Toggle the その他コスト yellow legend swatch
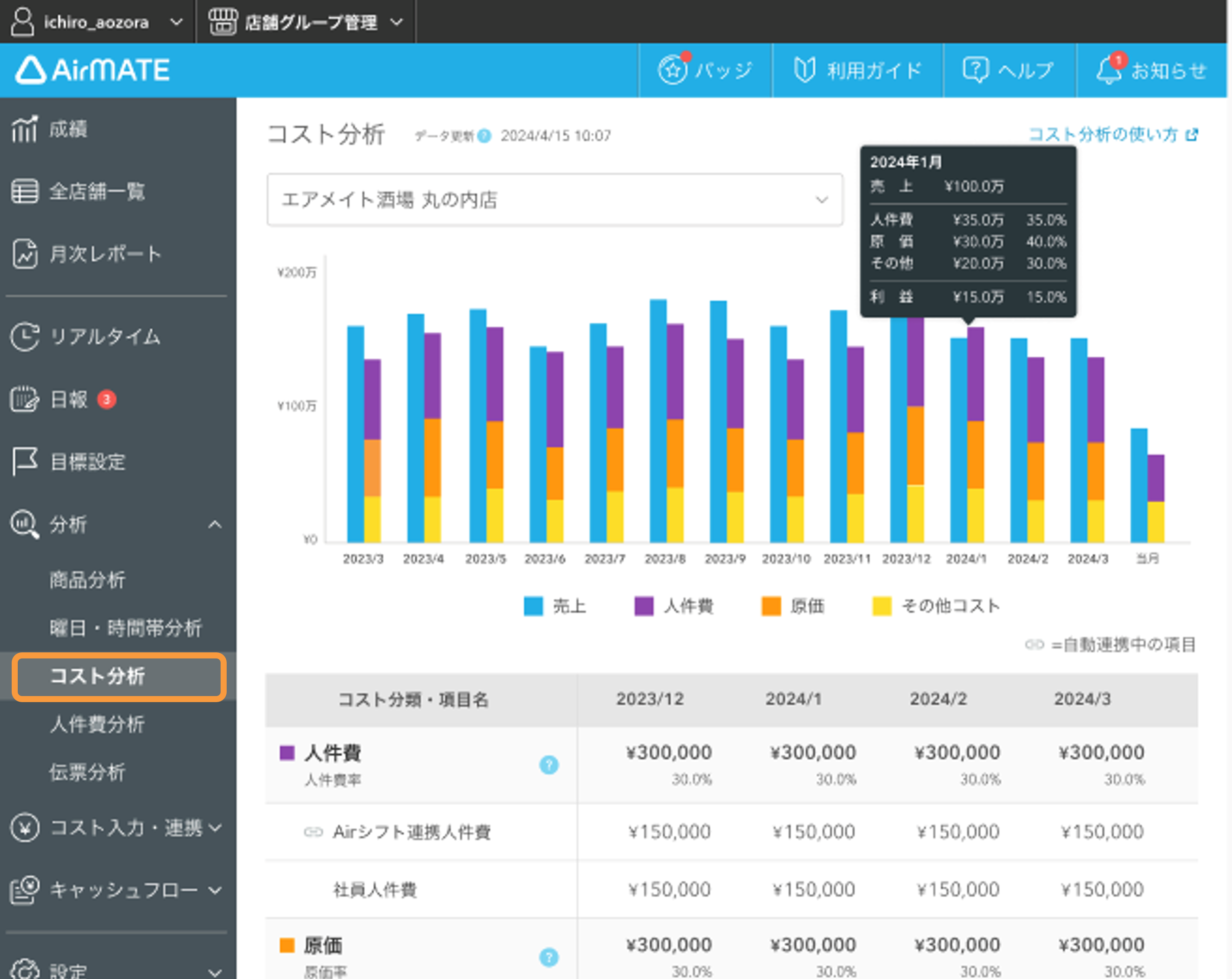1232x979 pixels. point(882,606)
